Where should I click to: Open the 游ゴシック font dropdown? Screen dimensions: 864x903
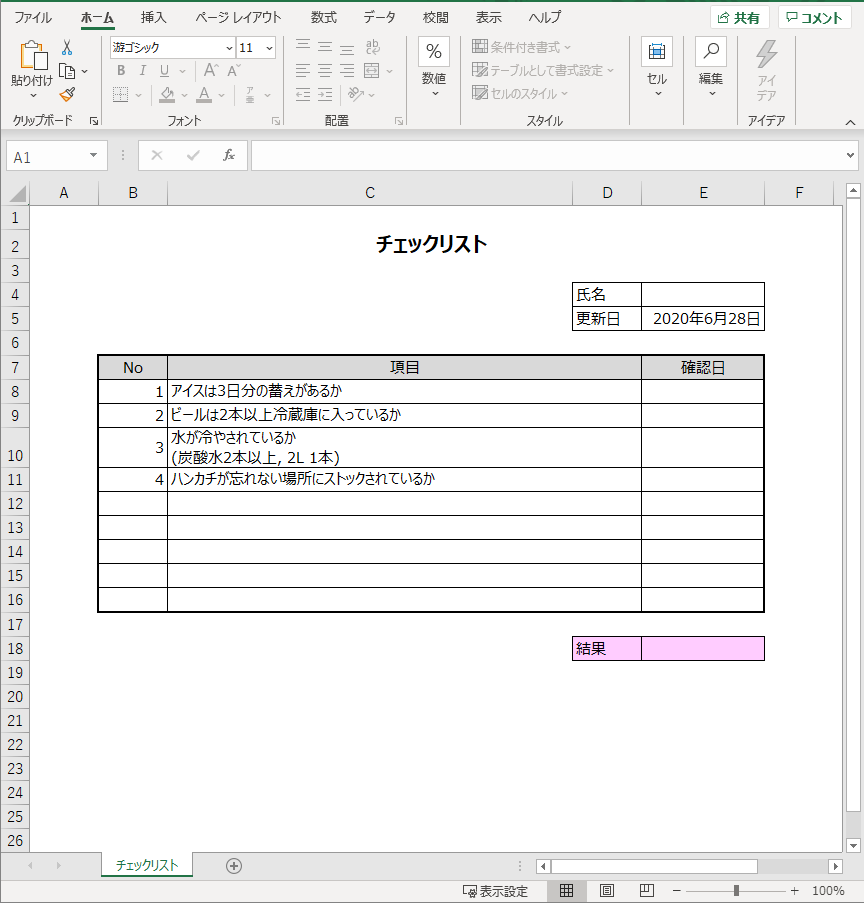pyautogui.click(x=227, y=47)
